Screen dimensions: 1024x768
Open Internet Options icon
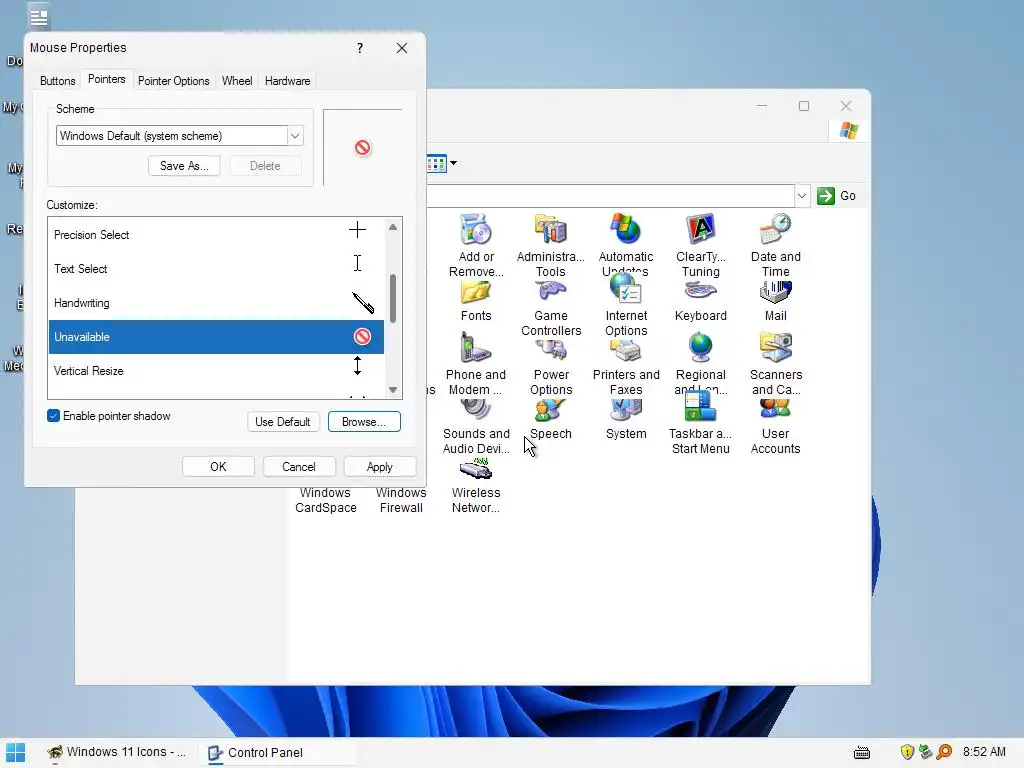coord(626,290)
